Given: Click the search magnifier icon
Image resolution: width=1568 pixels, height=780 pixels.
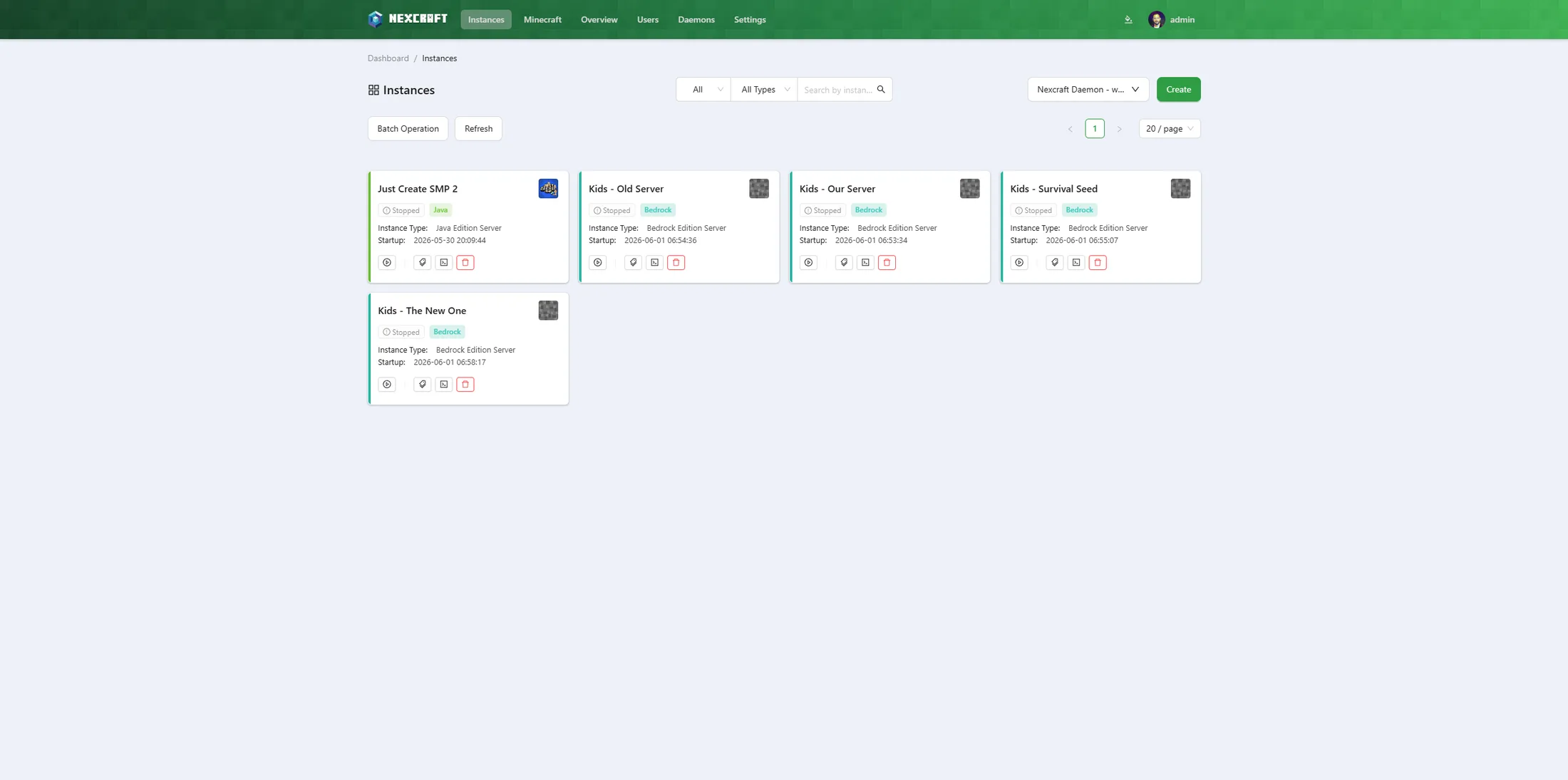Looking at the screenshot, I should [881, 89].
